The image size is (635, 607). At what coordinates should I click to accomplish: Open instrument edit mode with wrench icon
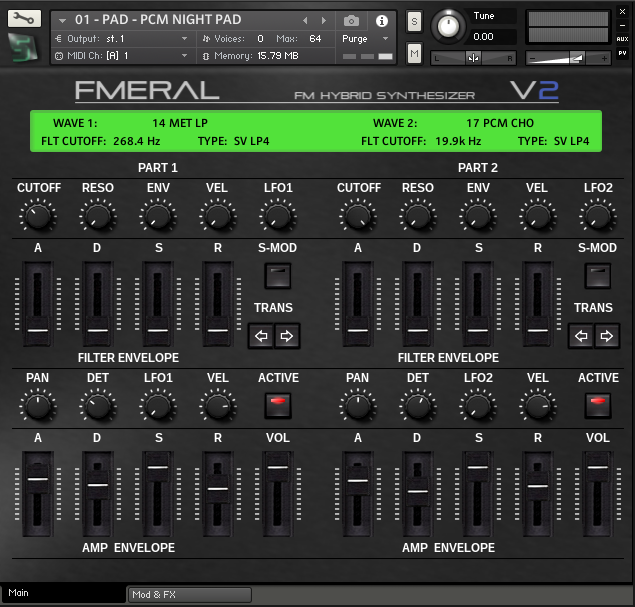pyautogui.click(x=24, y=19)
